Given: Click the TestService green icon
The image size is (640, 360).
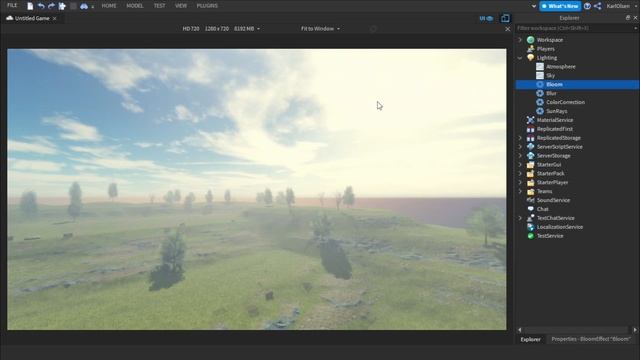Looking at the screenshot, I should click(531, 236).
